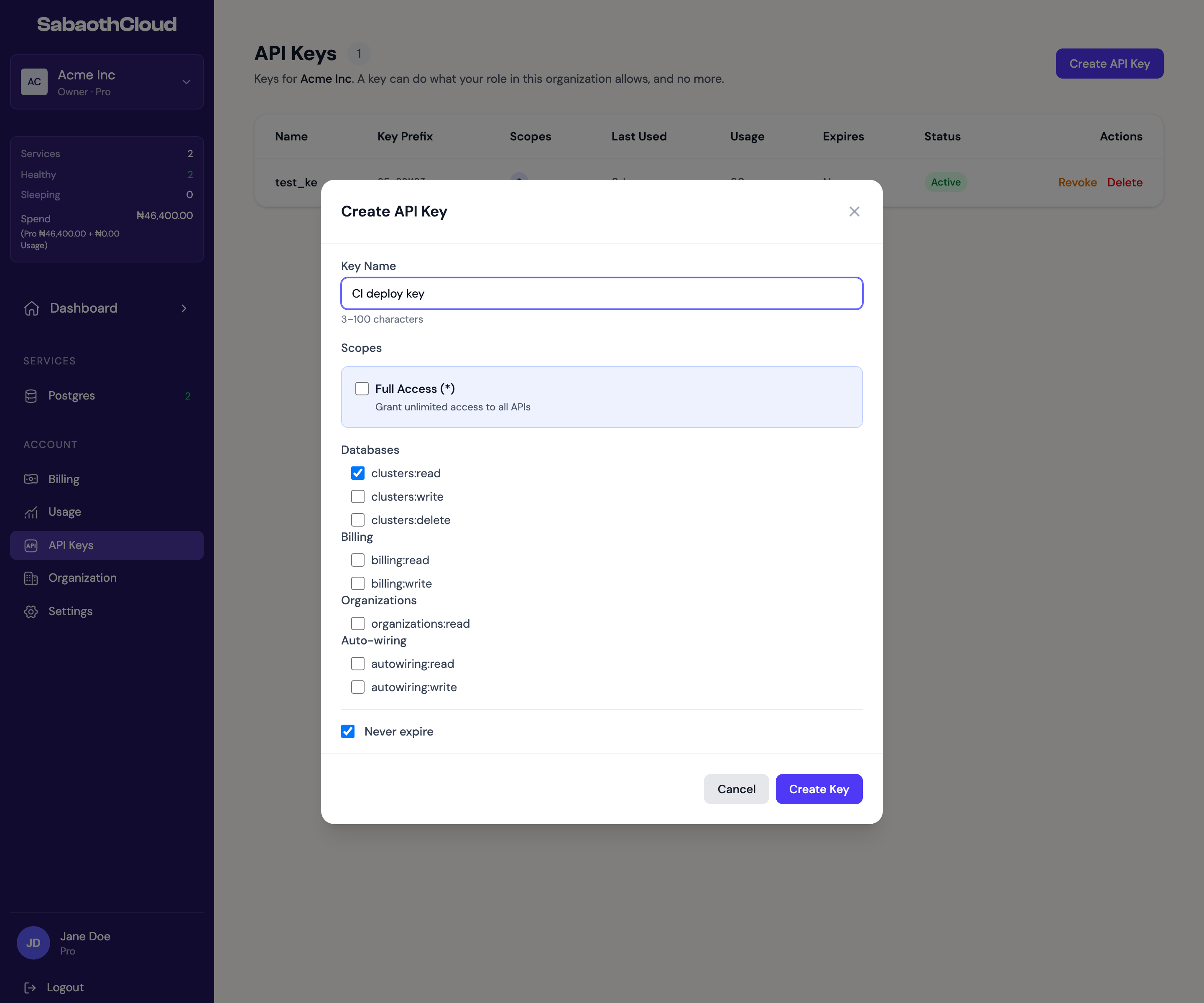Click the Billing icon in sidebar

[31, 479]
